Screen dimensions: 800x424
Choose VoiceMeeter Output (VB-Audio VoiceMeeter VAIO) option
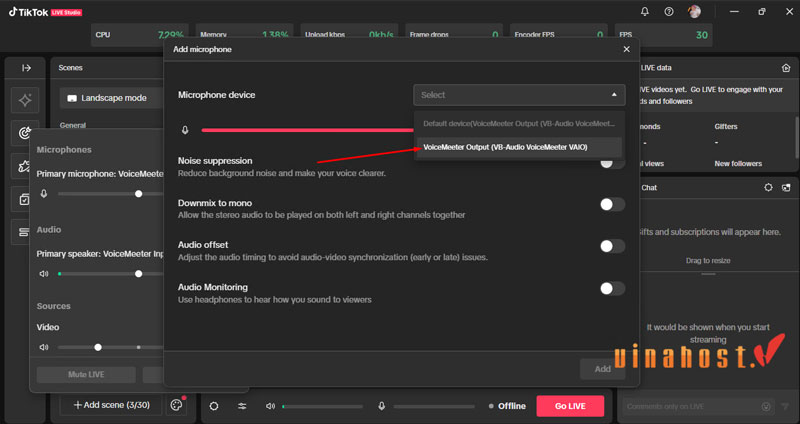(x=519, y=147)
